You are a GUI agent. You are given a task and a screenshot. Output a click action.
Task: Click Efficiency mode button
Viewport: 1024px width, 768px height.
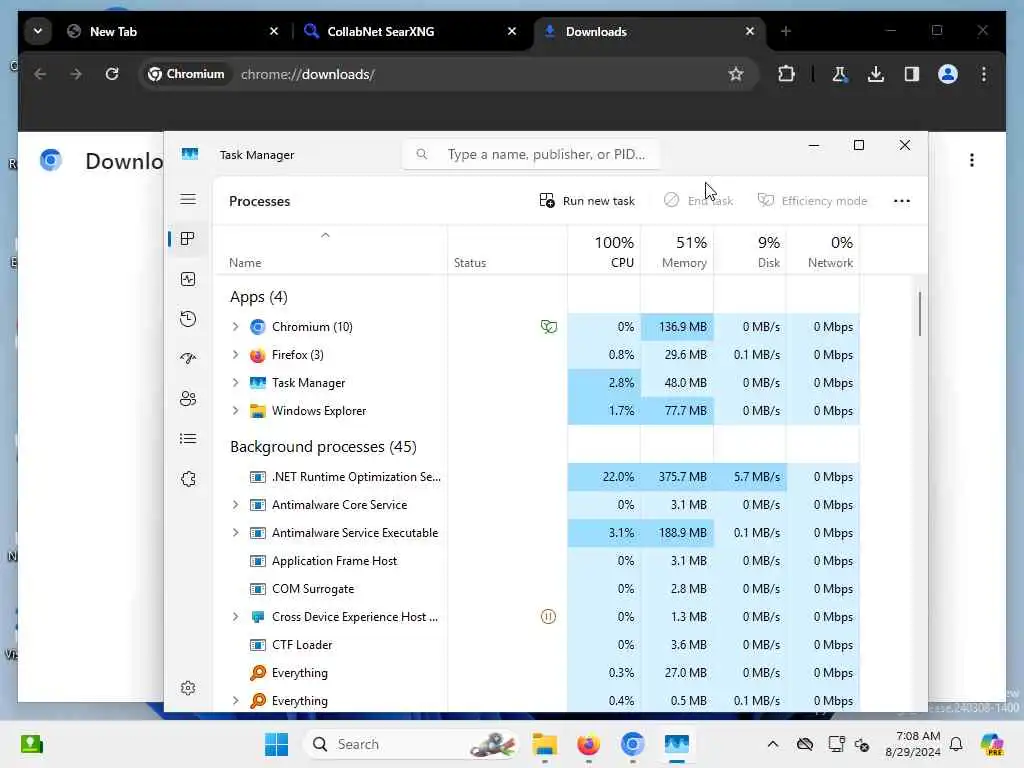pyautogui.click(x=812, y=200)
